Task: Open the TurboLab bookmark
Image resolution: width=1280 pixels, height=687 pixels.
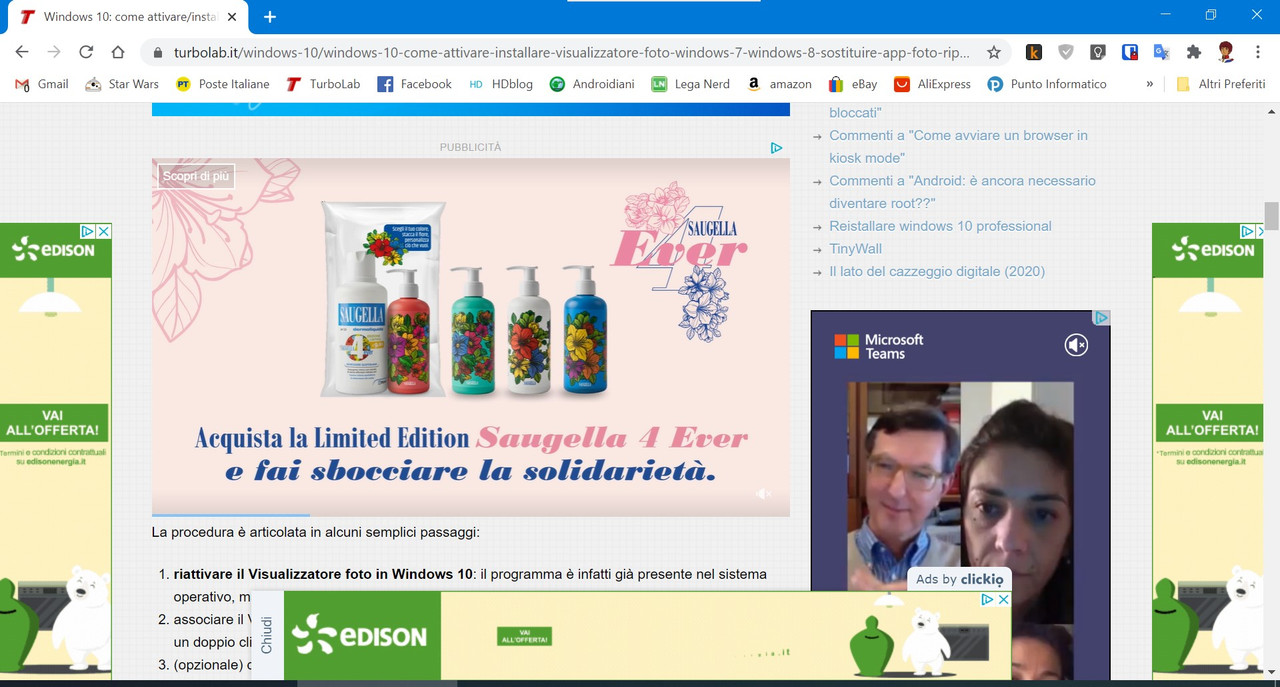Action: (322, 84)
